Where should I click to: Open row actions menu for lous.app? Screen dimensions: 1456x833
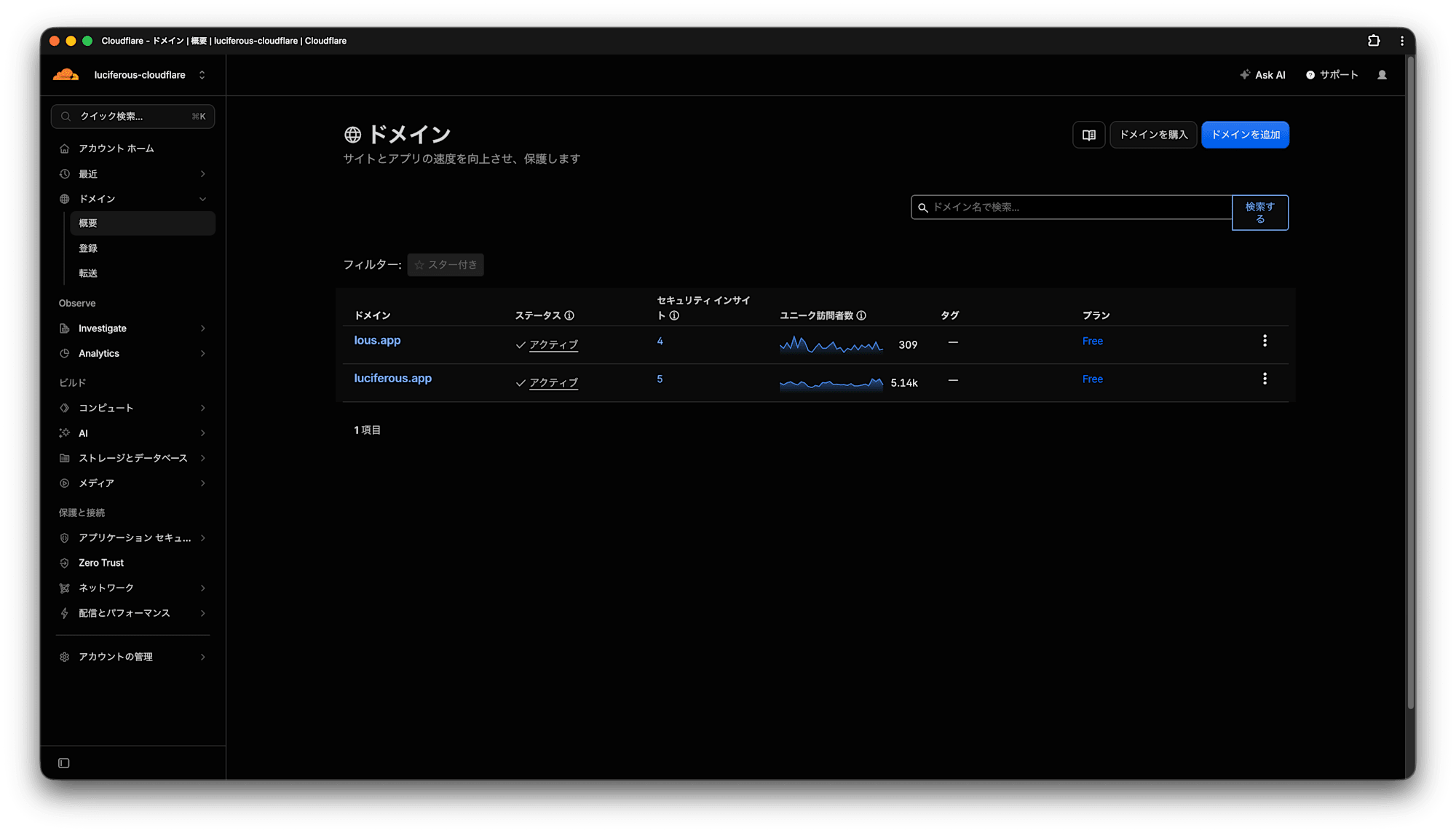point(1265,341)
